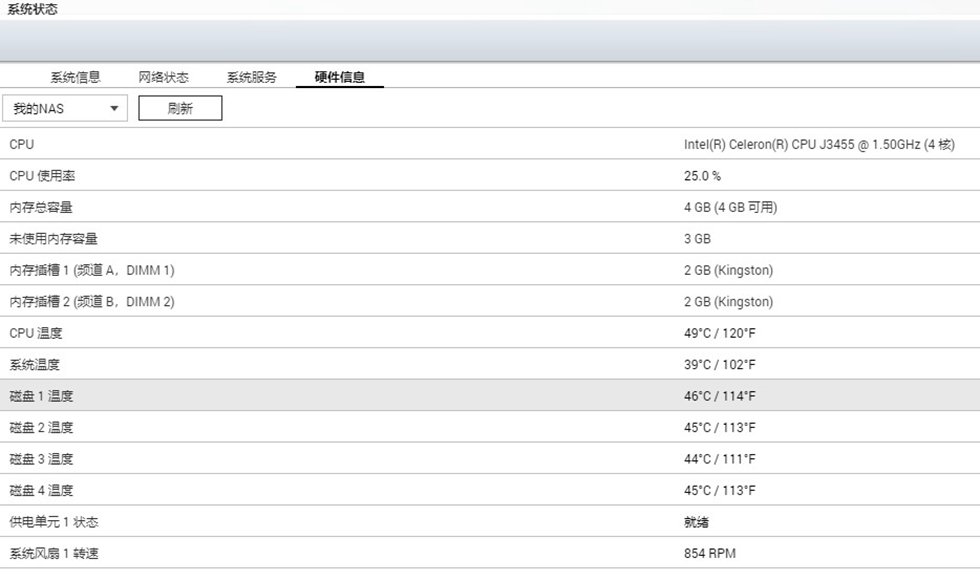Screen dimensions: 980x581
Task: Open the 我的NAS device dropdown
Action: tap(65, 108)
